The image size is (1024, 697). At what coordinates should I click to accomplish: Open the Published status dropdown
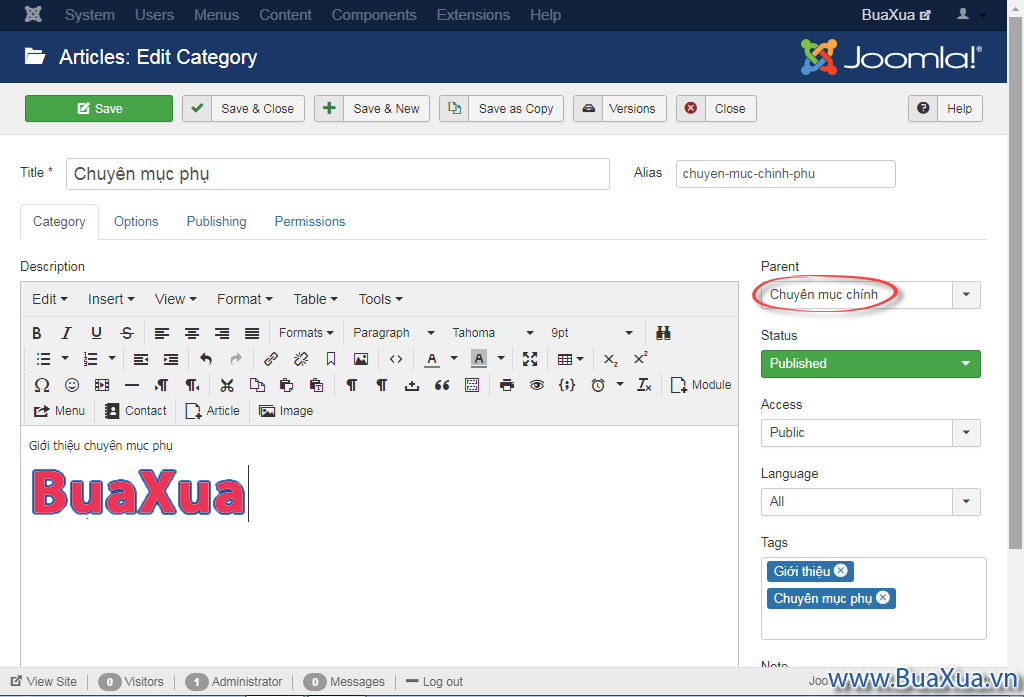(x=871, y=364)
